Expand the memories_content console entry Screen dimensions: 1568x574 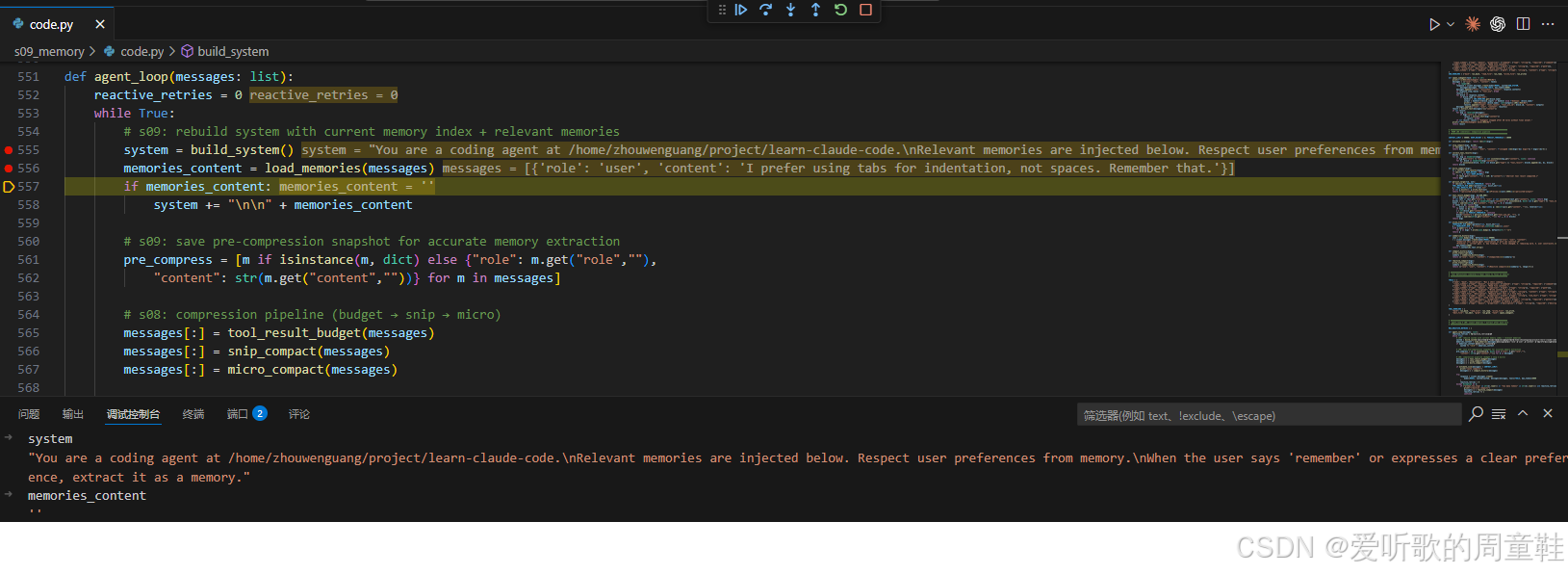pos(8,495)
